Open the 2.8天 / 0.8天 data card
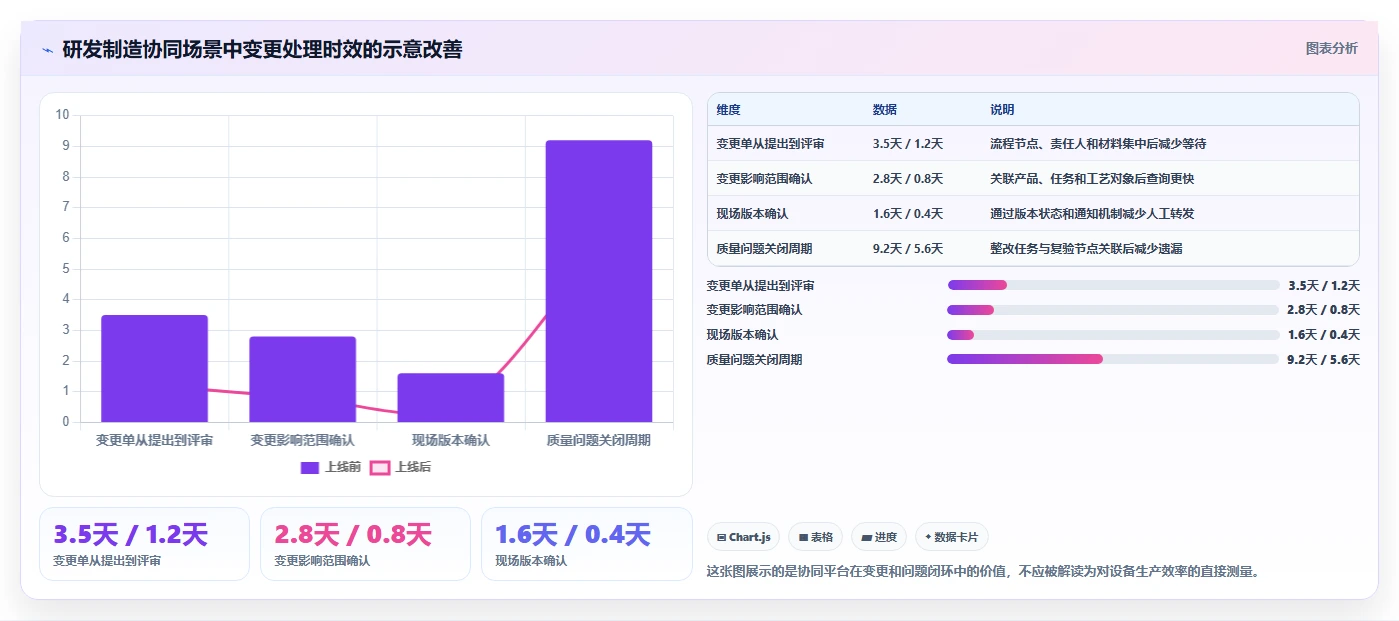This screenshot has width=1399, height=621. click(365, 544)
